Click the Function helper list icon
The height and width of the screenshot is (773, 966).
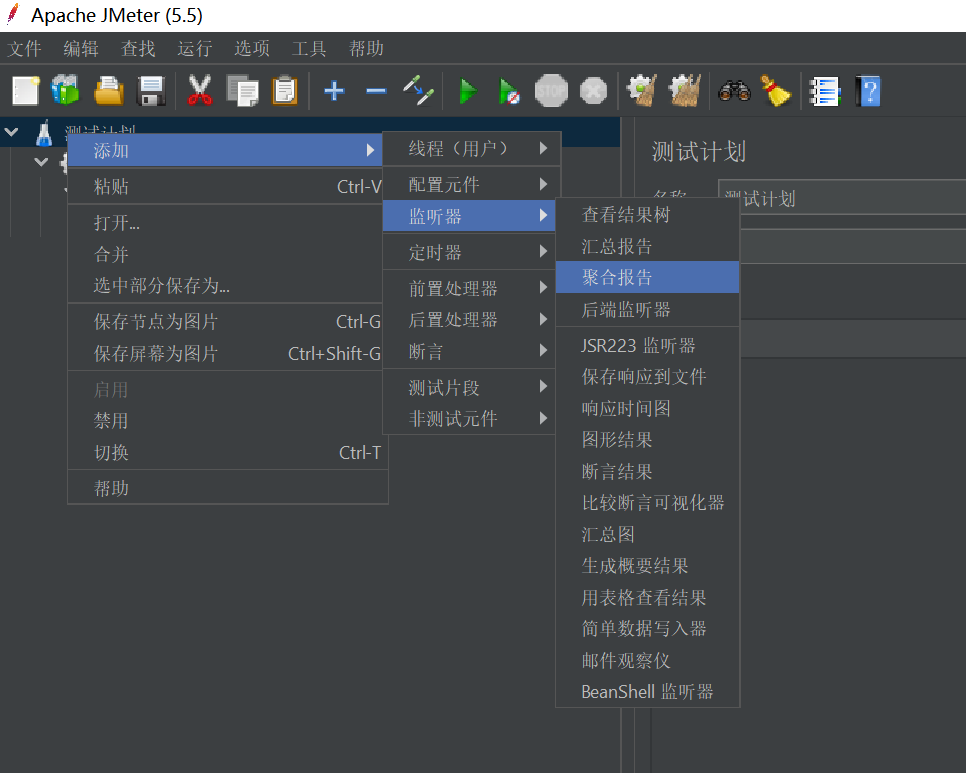coord(825,91)
